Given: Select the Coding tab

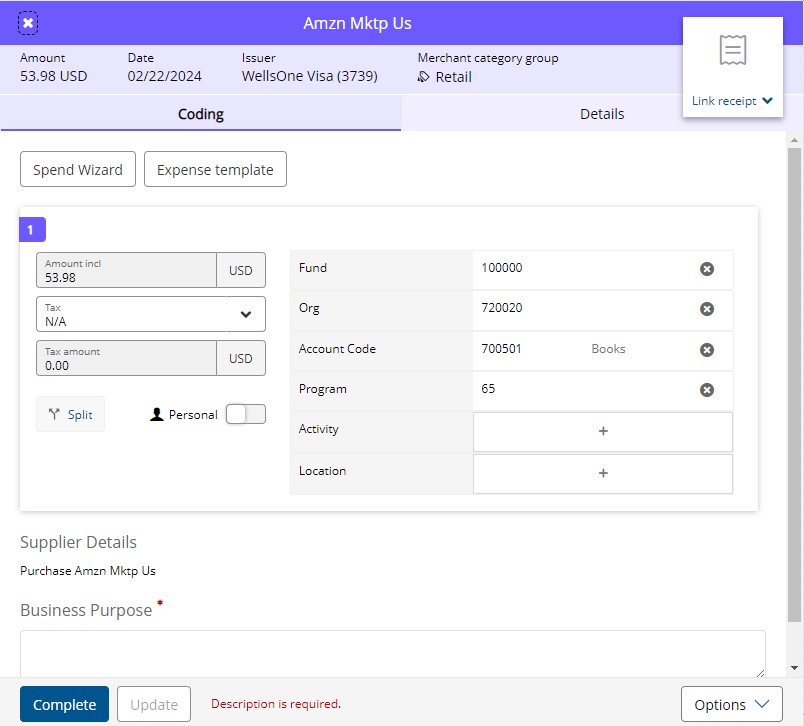Looking at the screenshot, I should tap(201, 114).
